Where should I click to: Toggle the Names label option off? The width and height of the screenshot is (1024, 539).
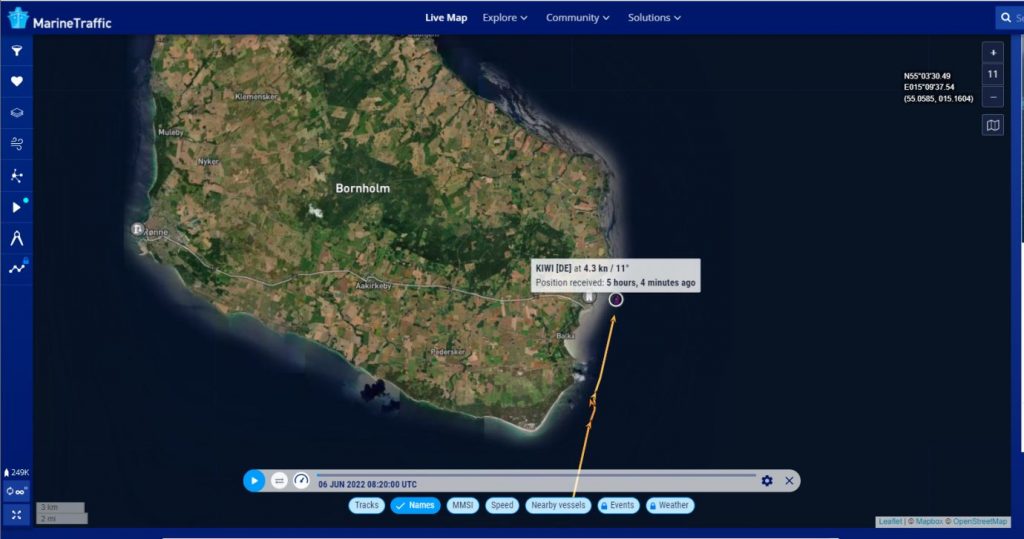point(415,505)
